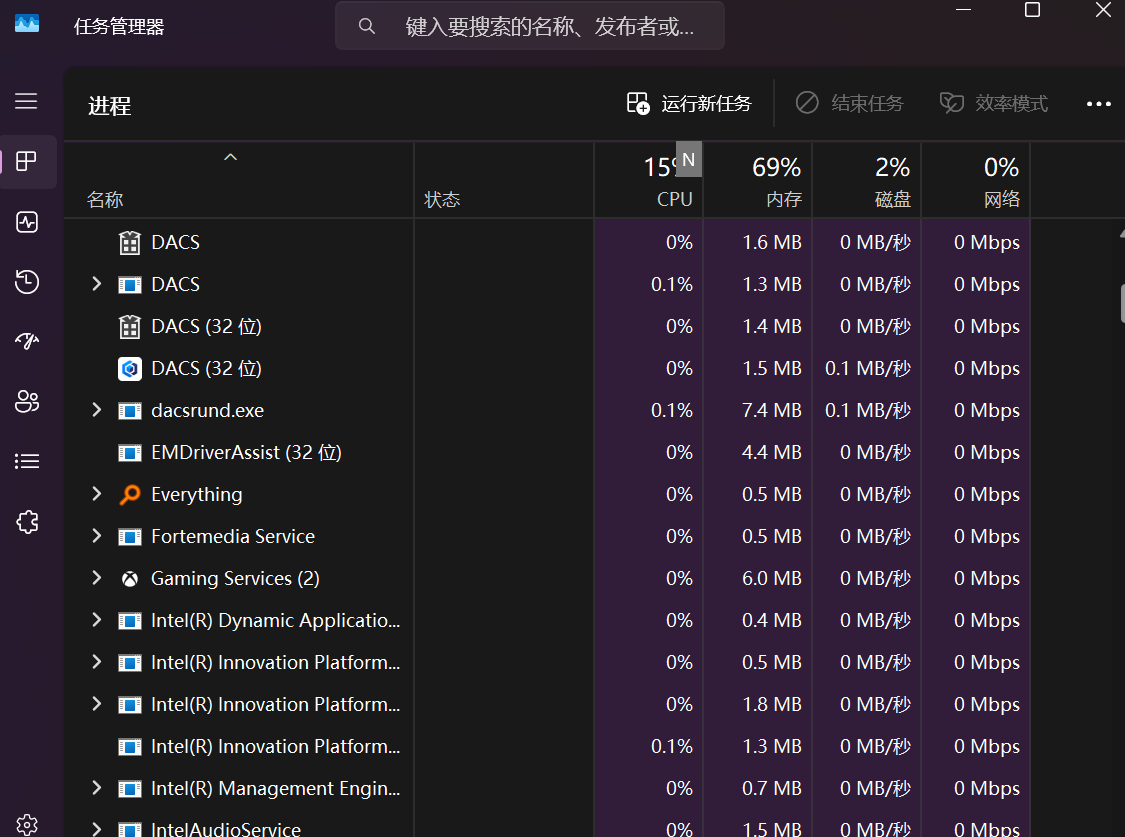Expand the DACS process group
This screenshot has height=837, width=1125.
[x=96, y=284]
